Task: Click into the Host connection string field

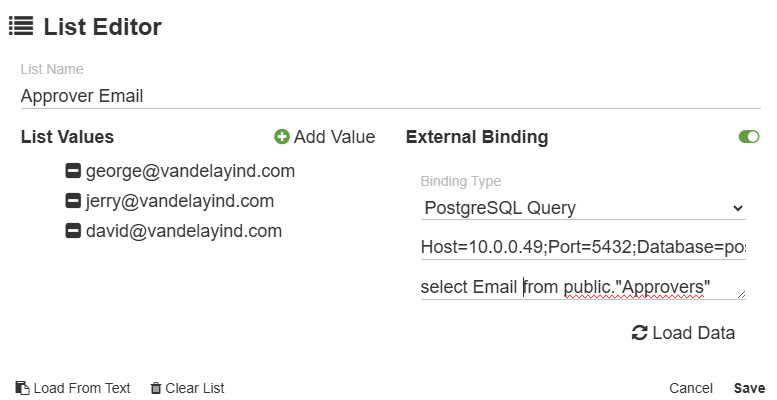Action: coord(583,246)
